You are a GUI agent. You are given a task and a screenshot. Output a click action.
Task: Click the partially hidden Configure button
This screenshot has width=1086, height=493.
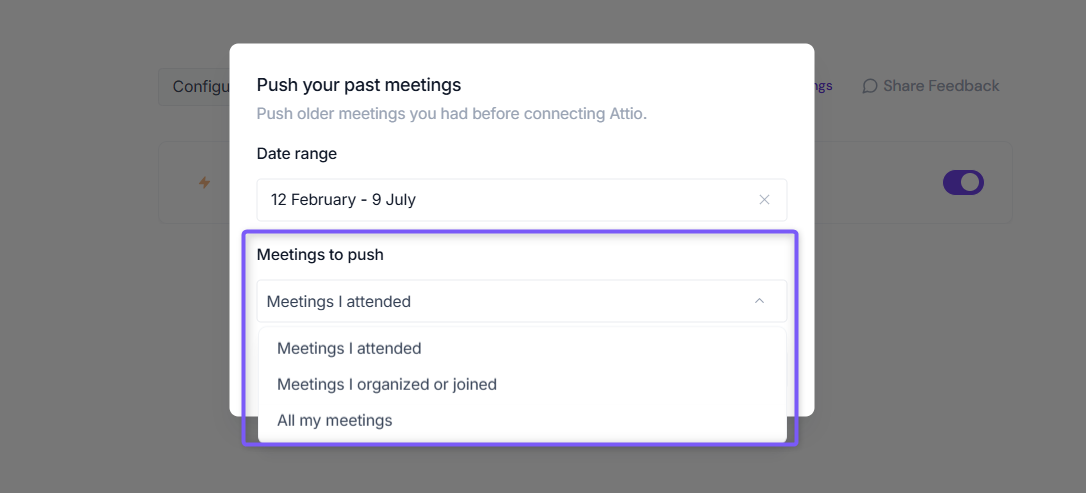point(195,87)
